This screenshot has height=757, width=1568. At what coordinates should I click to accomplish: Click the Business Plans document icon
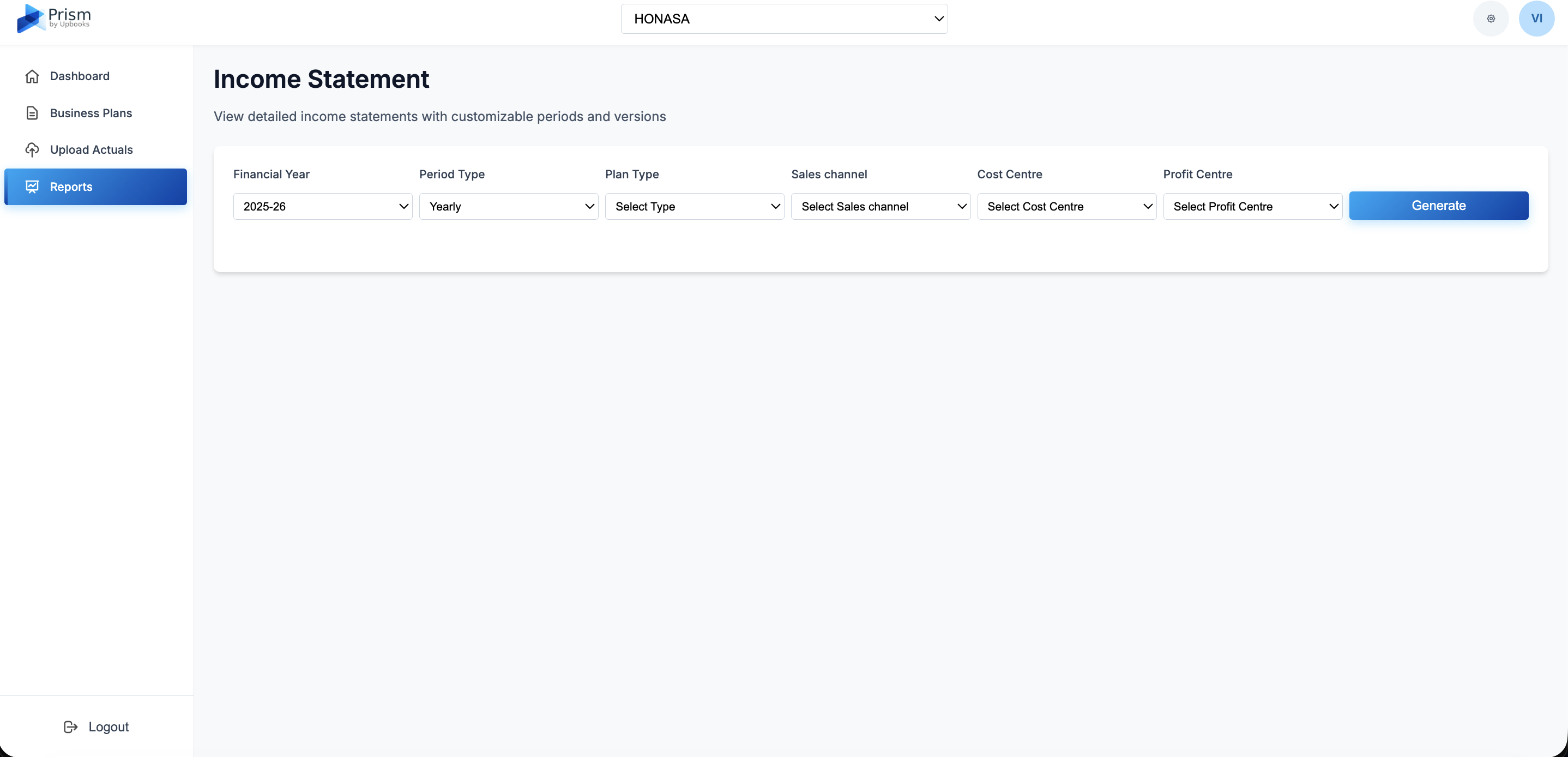coord(32,113)
